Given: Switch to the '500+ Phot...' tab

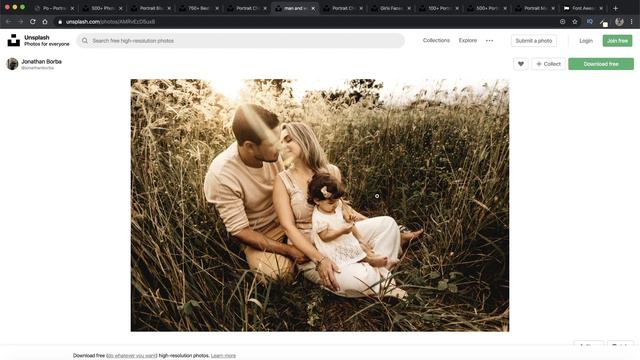Looking at the screenshot, I should (x=101, y=8).
